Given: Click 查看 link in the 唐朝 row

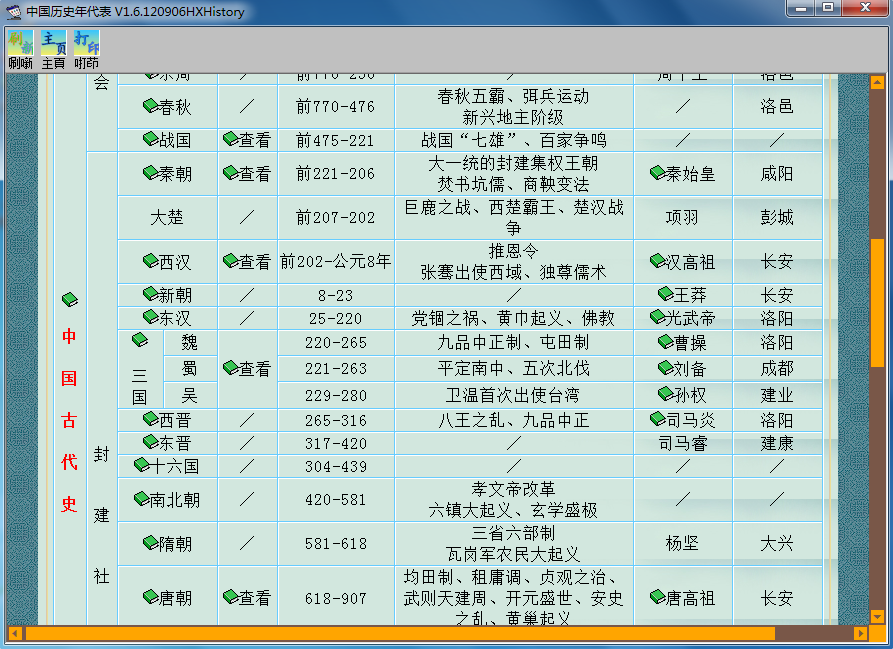Looking at the screenshot, I should pyautogui.click(x=246, y=597).
